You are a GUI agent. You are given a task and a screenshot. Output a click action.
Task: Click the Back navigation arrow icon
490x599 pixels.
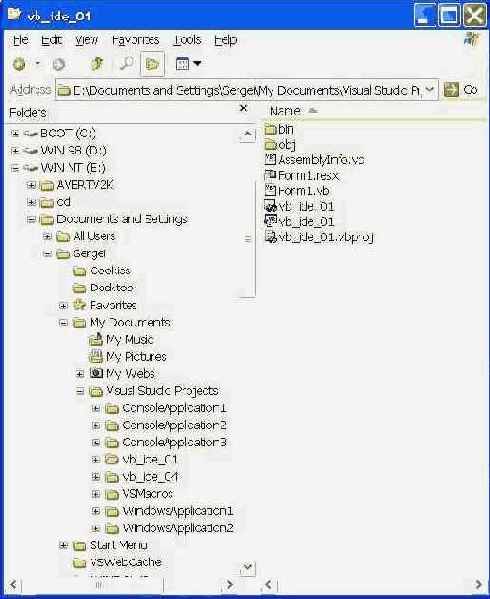point(19,64)
